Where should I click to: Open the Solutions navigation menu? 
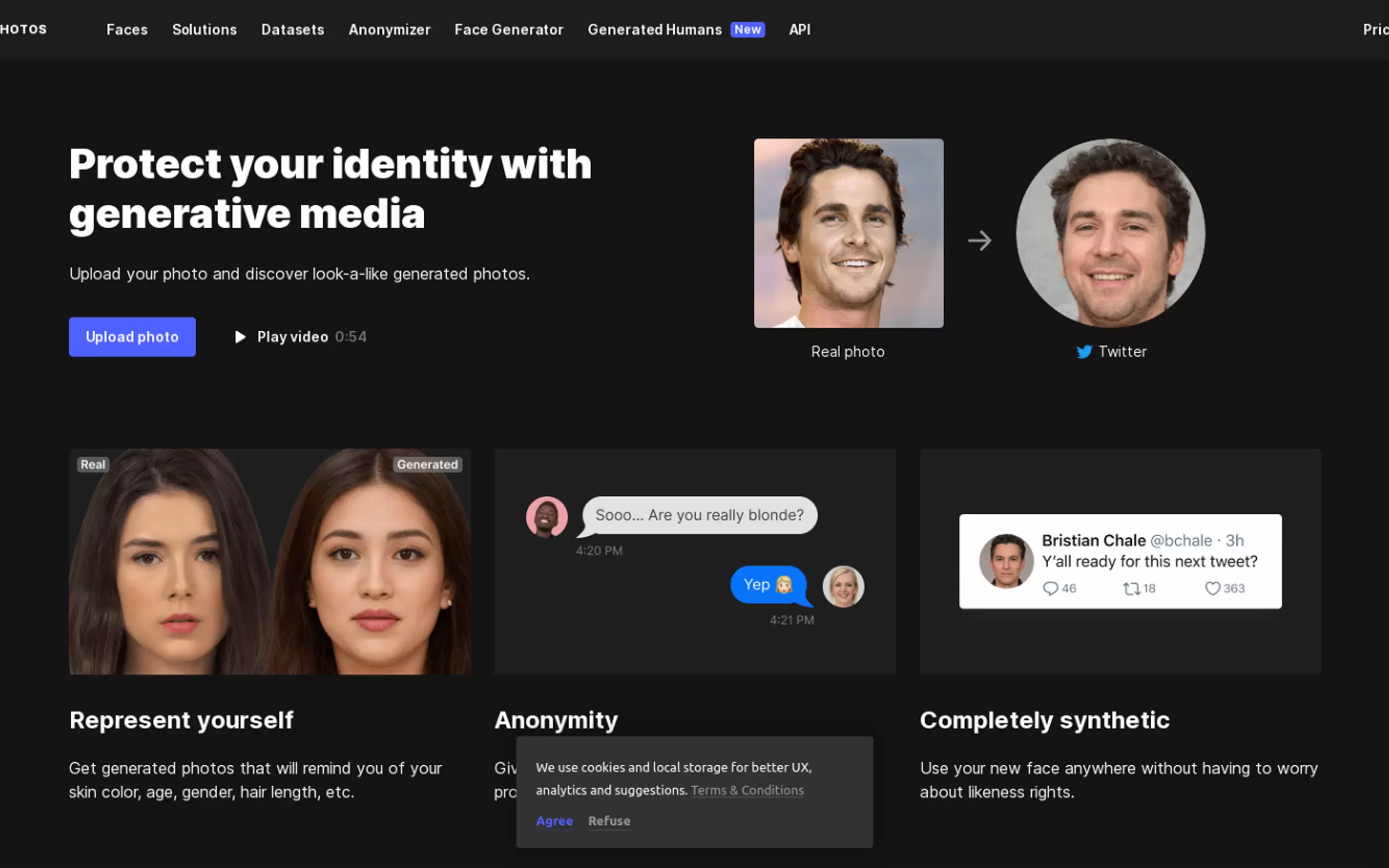(205, 30)
